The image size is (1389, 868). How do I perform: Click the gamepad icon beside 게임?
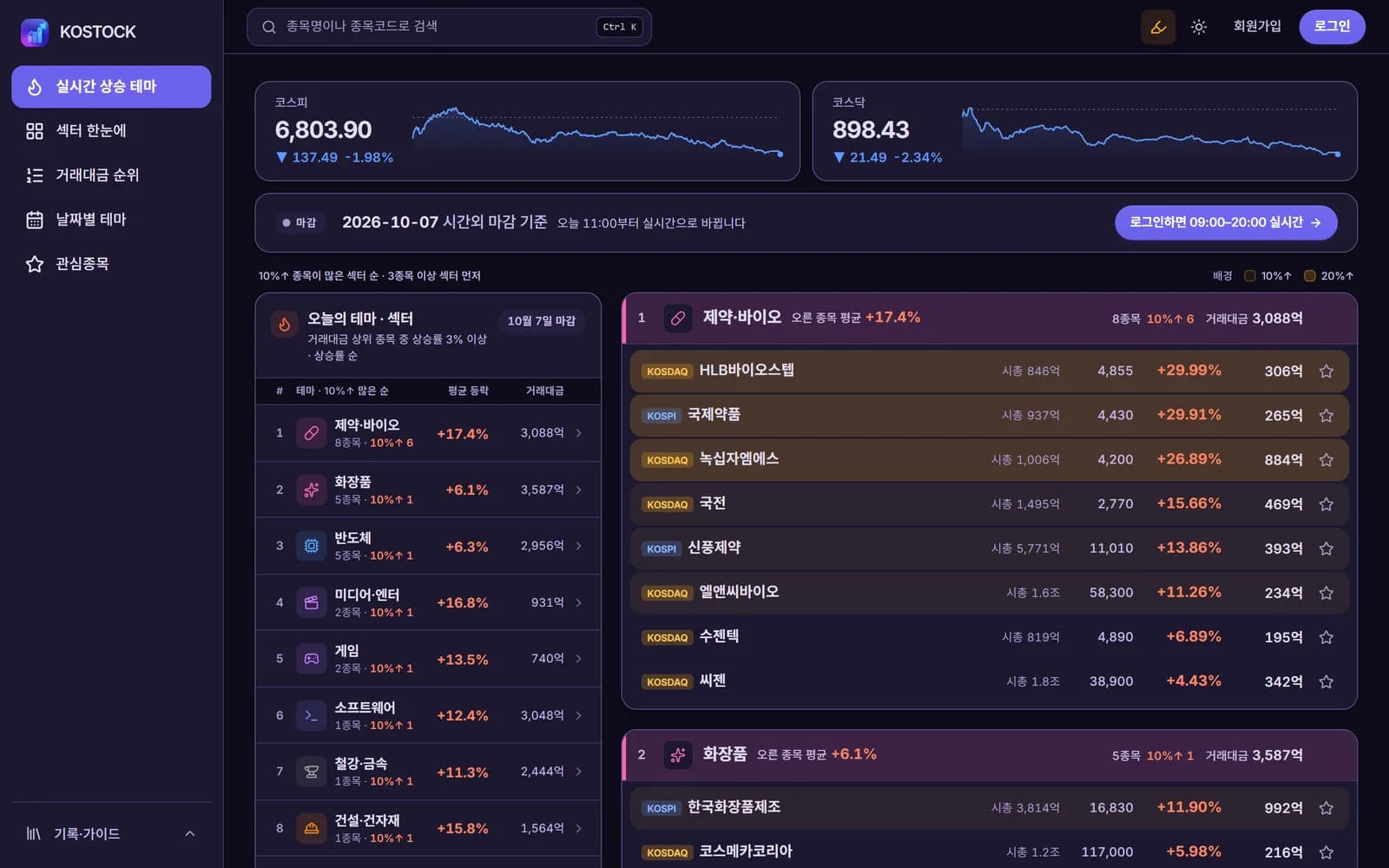pos(311,659)
